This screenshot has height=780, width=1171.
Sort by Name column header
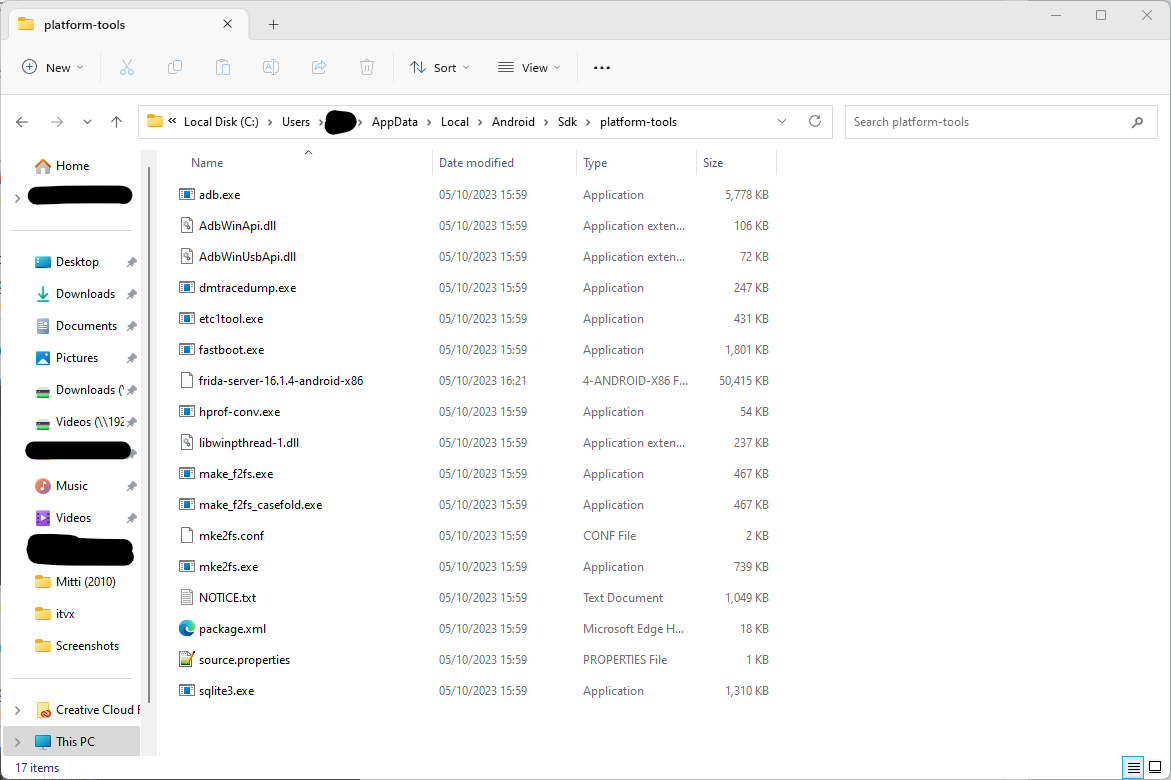click(x=207, y=163)
